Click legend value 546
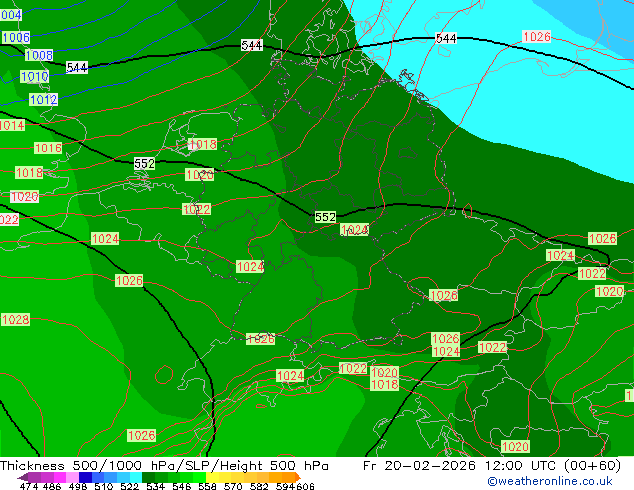634x490 pixels. click(x=181, y=486)
